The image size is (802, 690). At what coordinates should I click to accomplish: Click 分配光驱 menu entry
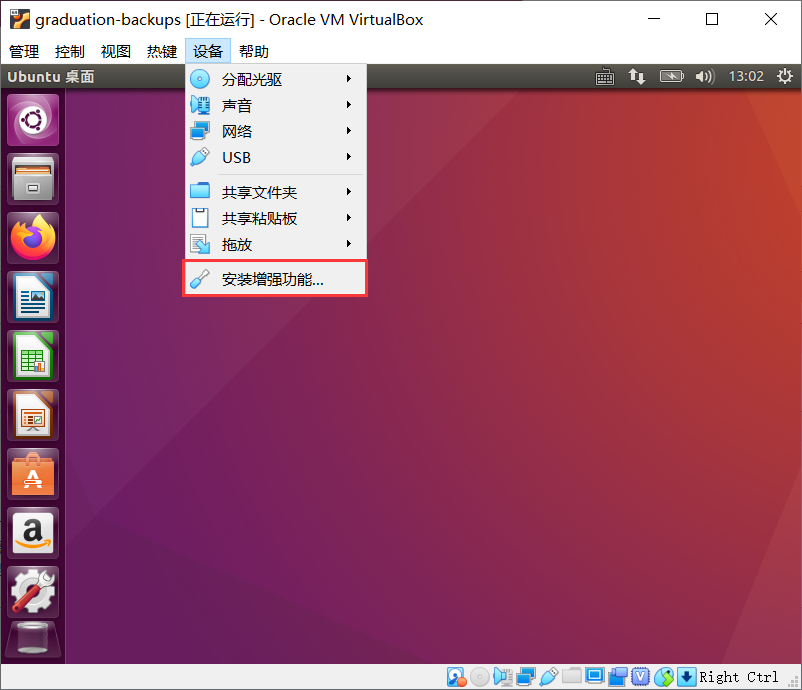point(275,79)
